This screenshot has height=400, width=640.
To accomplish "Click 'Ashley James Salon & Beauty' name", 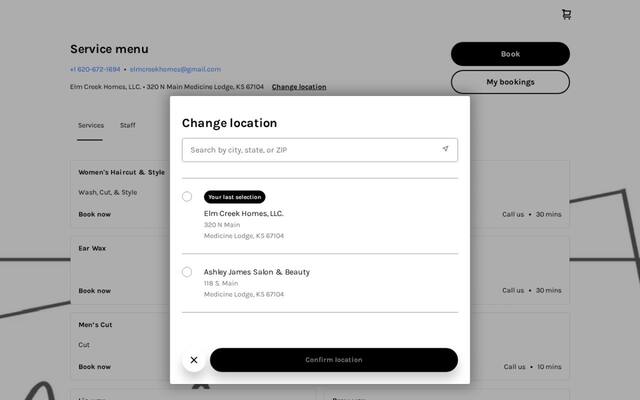I will click(x=257, y=272).
